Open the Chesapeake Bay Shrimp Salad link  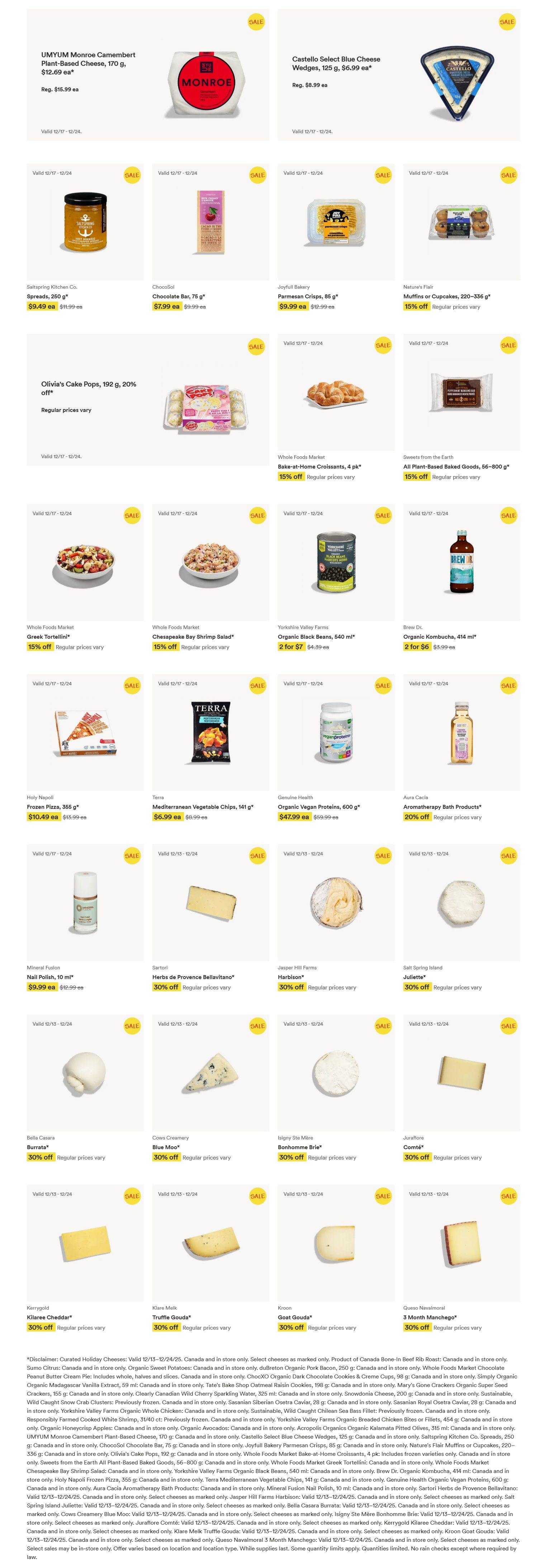click(x=193, y=637)
